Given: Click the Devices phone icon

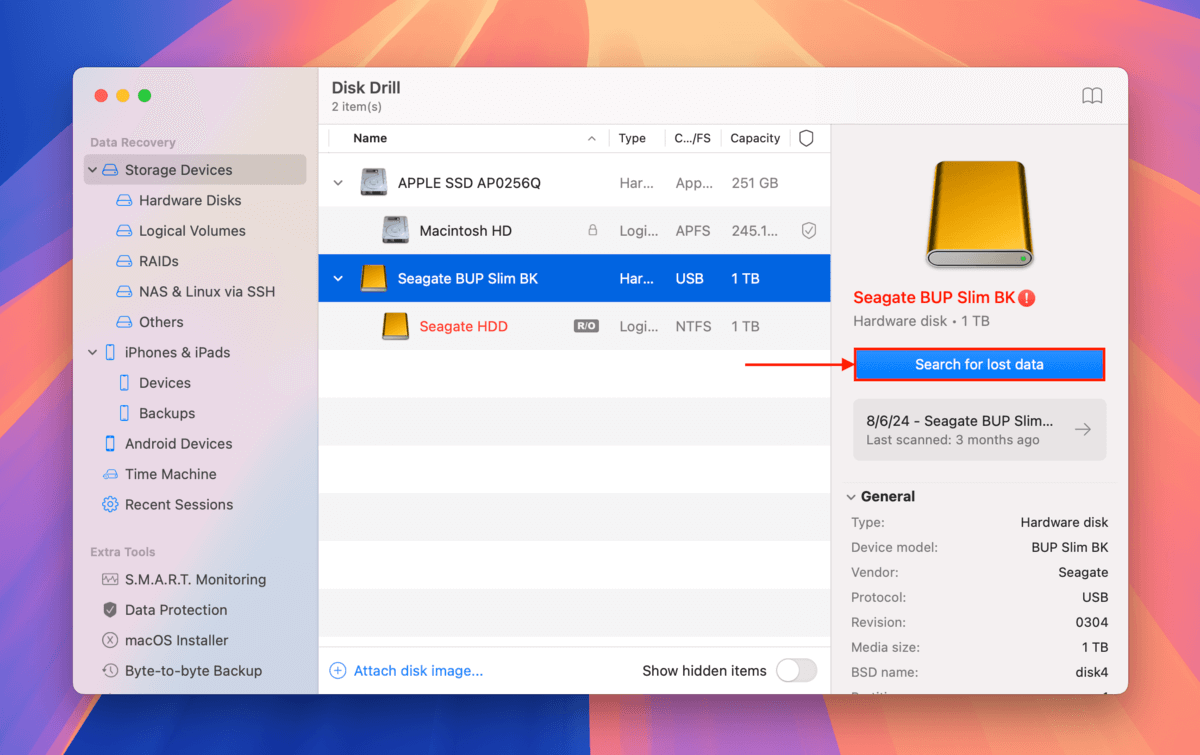Looking at the screenshot, I should pos(124,383).
